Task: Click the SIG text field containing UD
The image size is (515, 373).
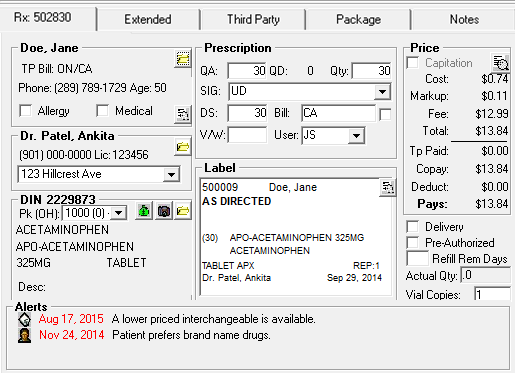Action: [x=302, y=92]
